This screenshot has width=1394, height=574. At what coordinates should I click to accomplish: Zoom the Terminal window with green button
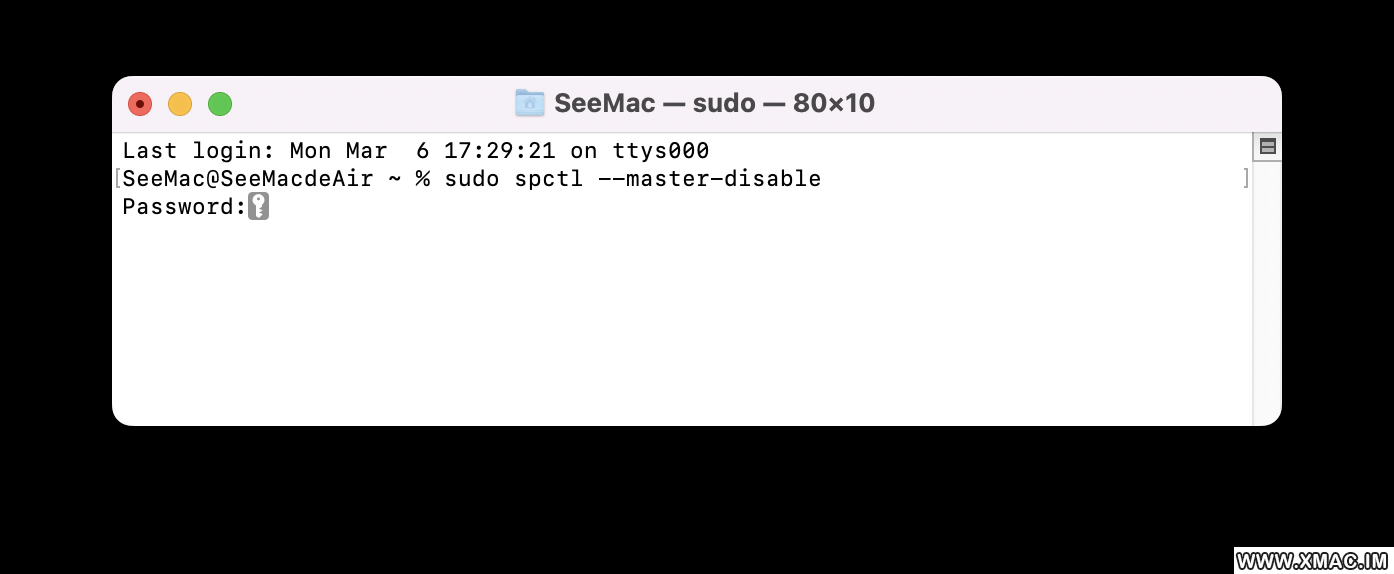point(220,103)
